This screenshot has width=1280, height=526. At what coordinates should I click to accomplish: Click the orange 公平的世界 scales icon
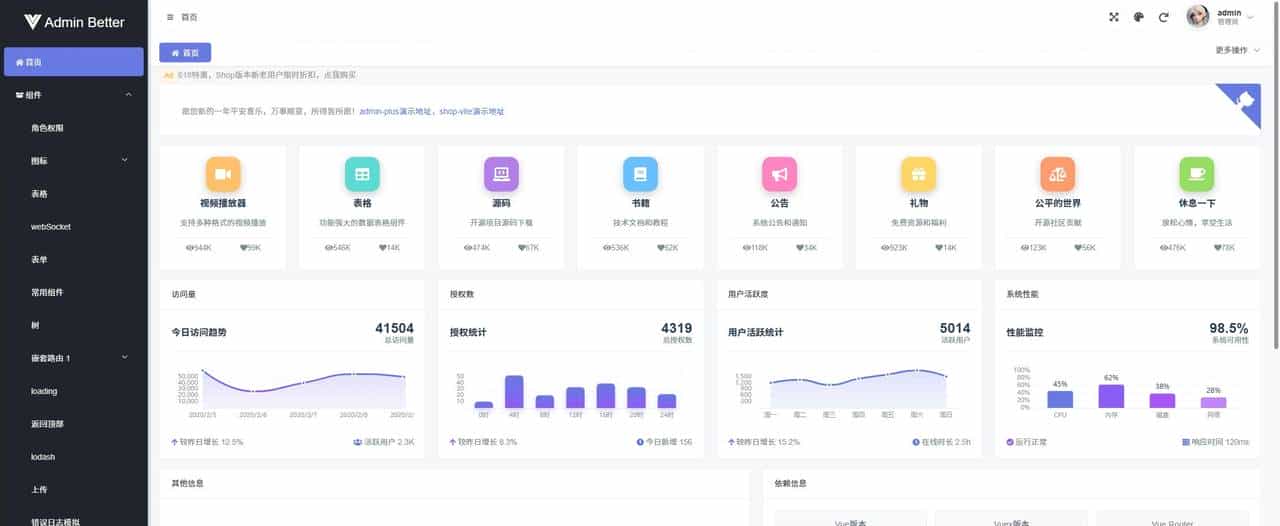click(1057, 174)
